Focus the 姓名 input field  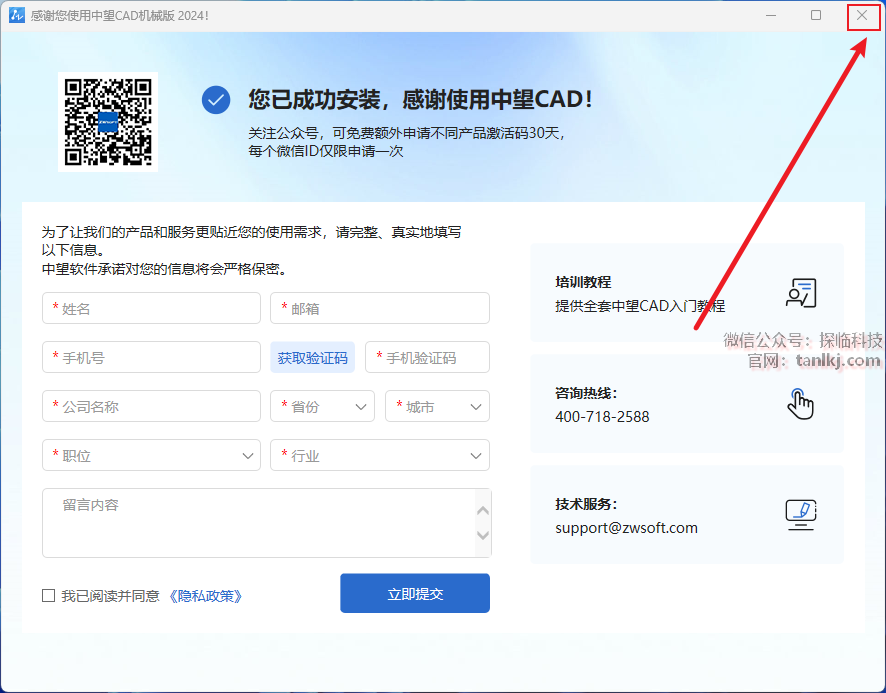151,309
